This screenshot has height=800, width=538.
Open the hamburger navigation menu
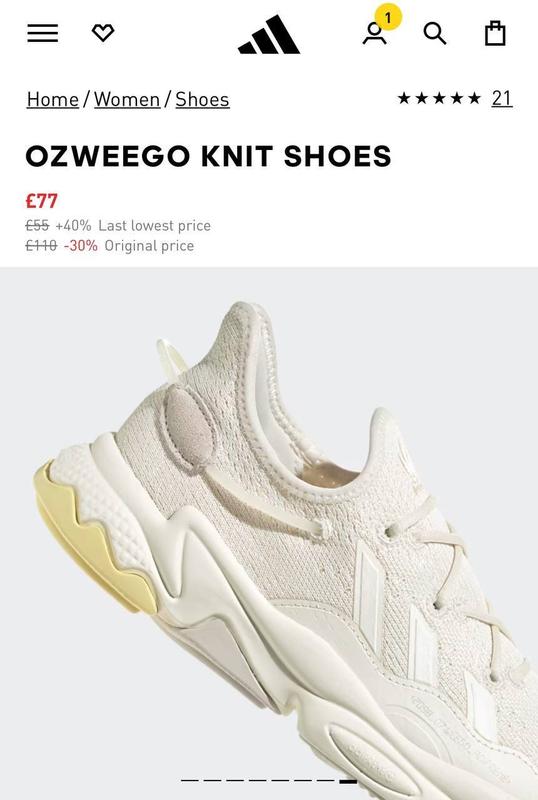pos(42,33)
